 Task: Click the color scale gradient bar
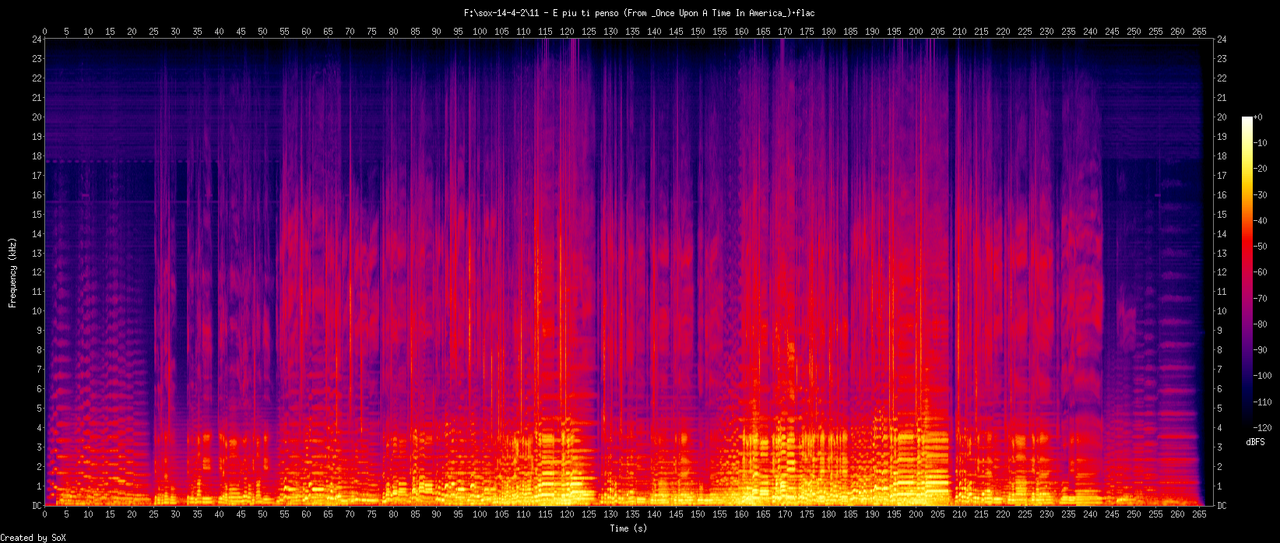click(x=1247, y=272)
